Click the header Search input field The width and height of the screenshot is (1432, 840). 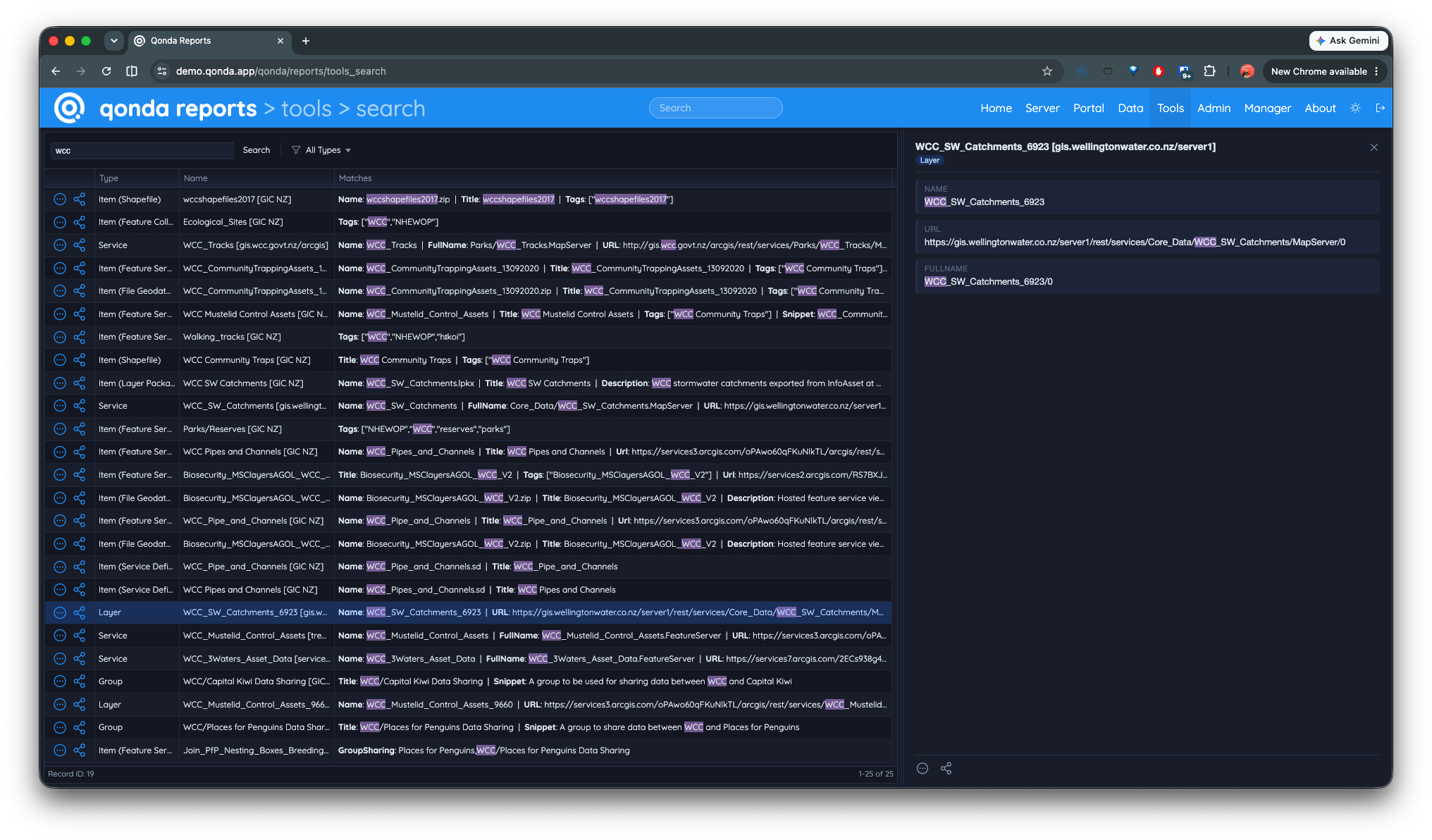click(715, 108)
